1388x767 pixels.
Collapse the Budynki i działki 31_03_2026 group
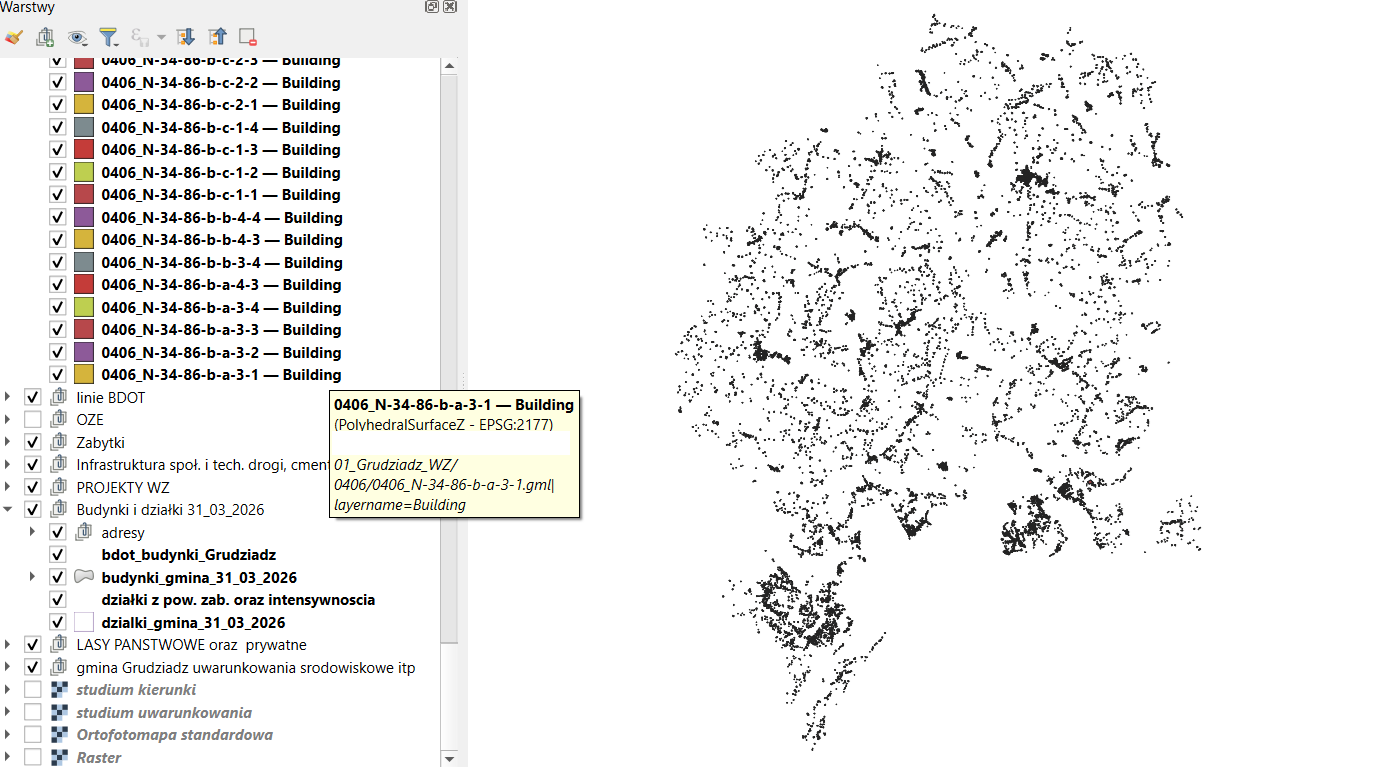coord(9,510)
